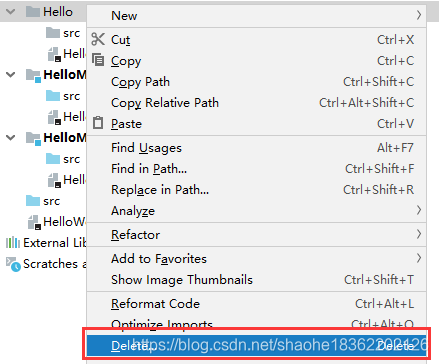Select Reformat Code entry

pos(256,303)
